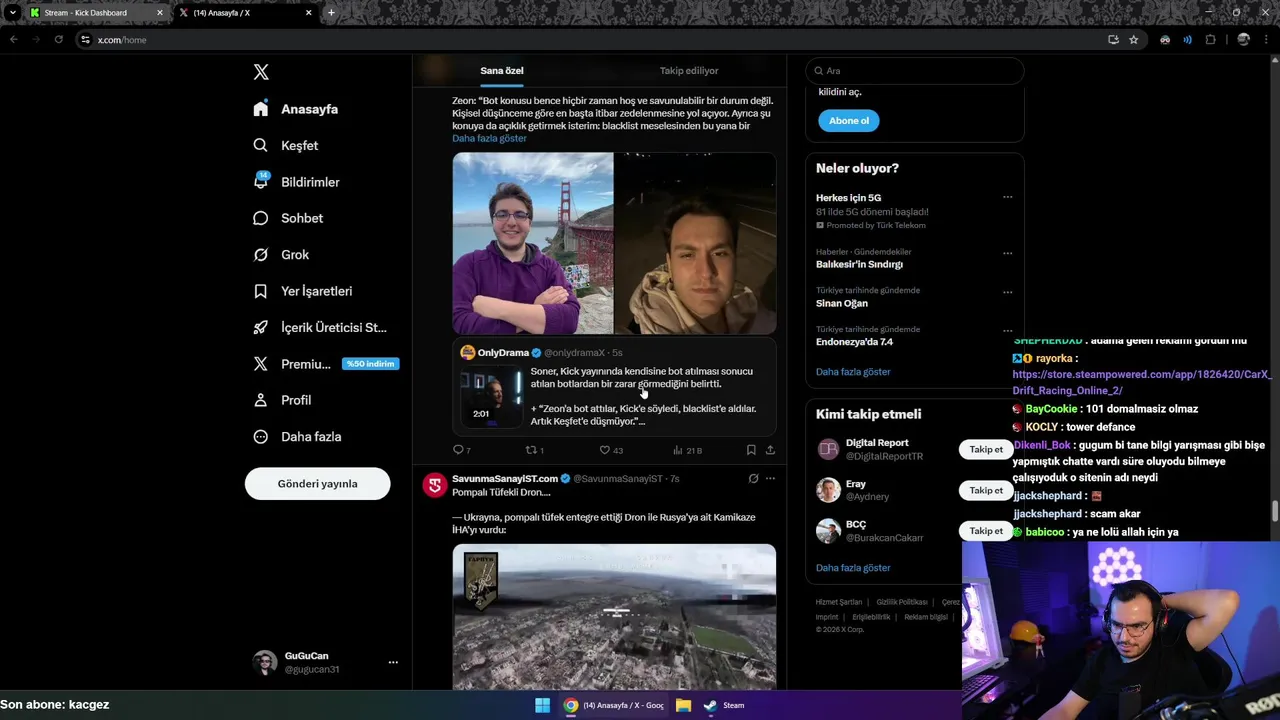Follow Digital Report with Takip et
Image resolution: width=1280 pixels, height=720 pixels.
point(986,450)
